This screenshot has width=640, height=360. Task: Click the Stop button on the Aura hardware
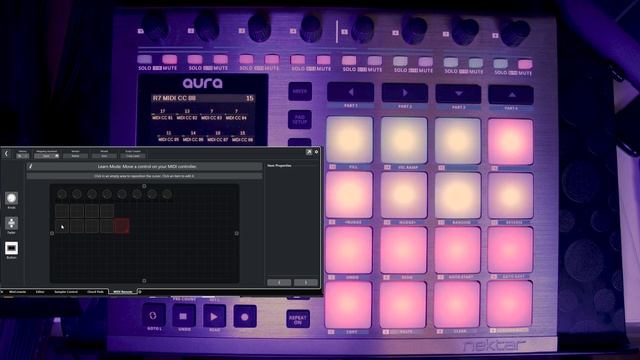coord(184,316)
